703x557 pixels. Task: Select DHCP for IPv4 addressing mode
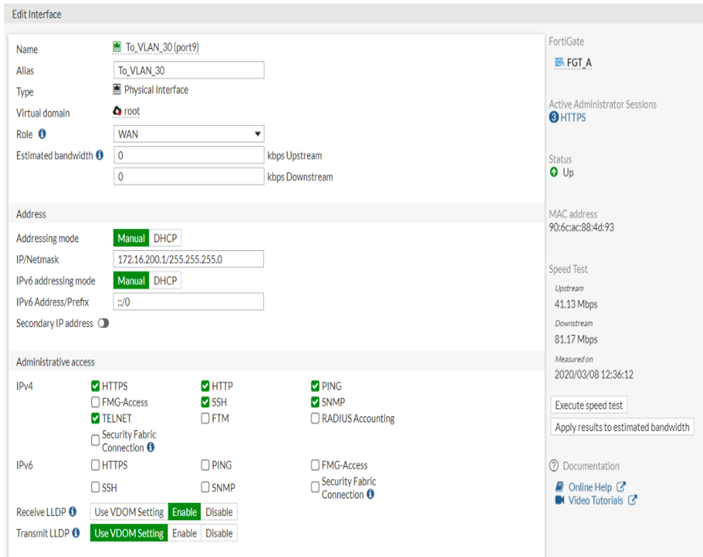(x=166, y=239)
